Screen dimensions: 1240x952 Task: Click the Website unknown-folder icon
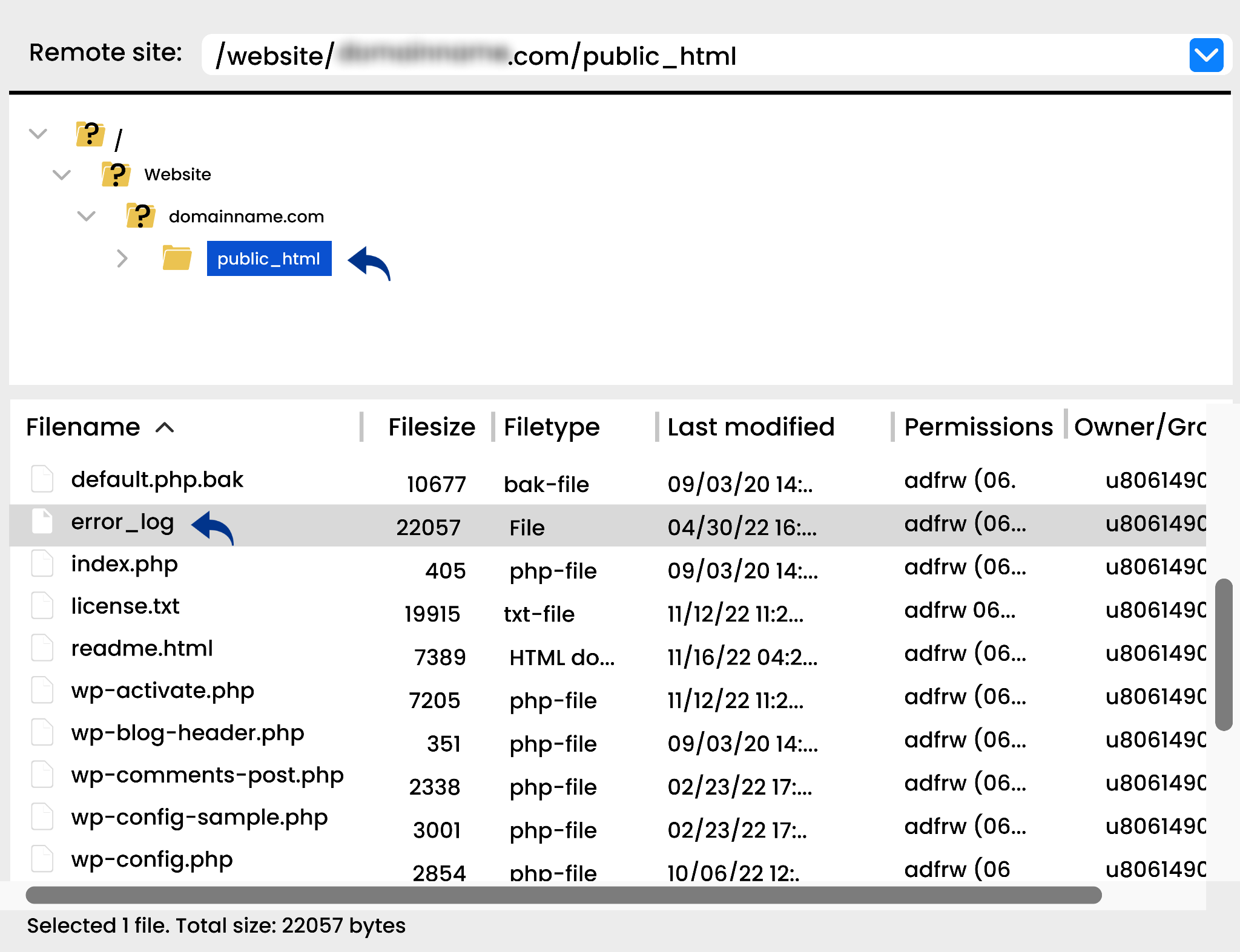[x=116, y=174]
